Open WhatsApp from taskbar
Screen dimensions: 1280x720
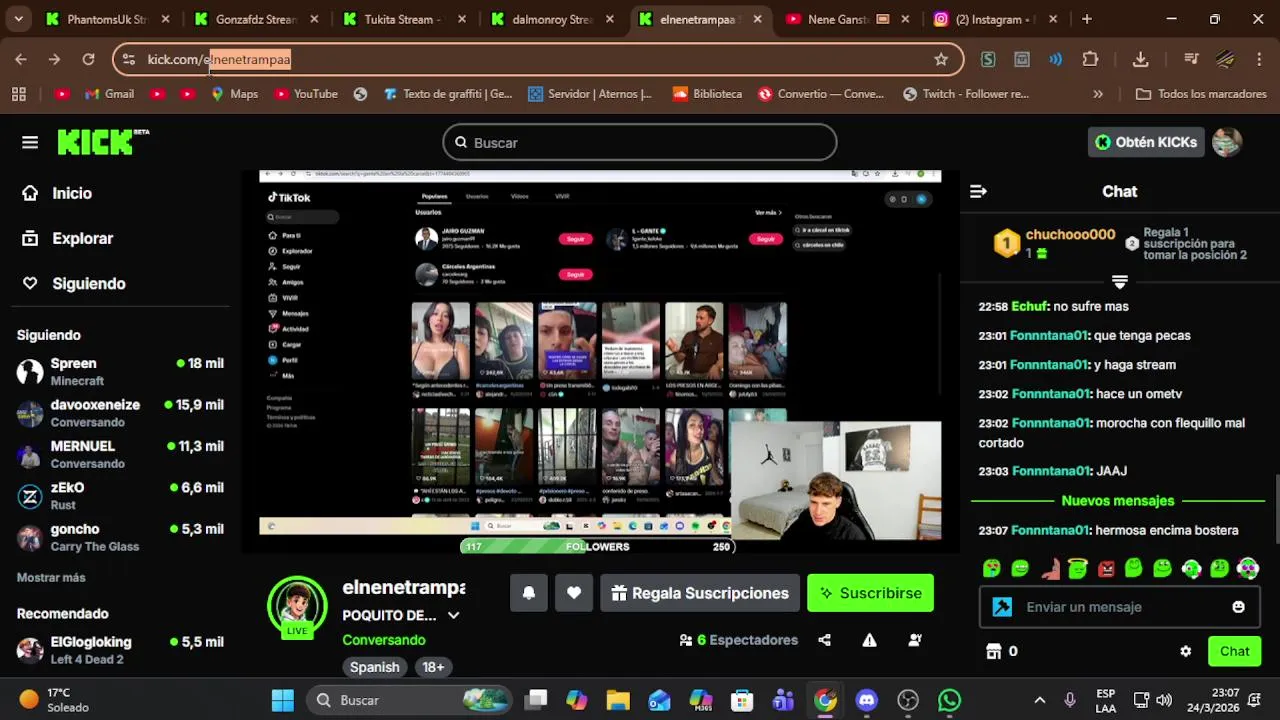[x=949, y=700]
